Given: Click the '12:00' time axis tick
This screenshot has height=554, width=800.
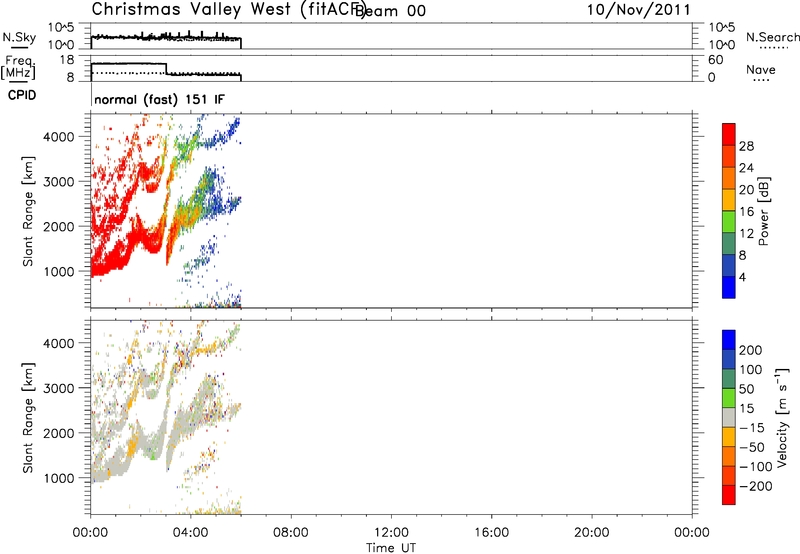Looking at the screenshot, I should coord(391,533).
